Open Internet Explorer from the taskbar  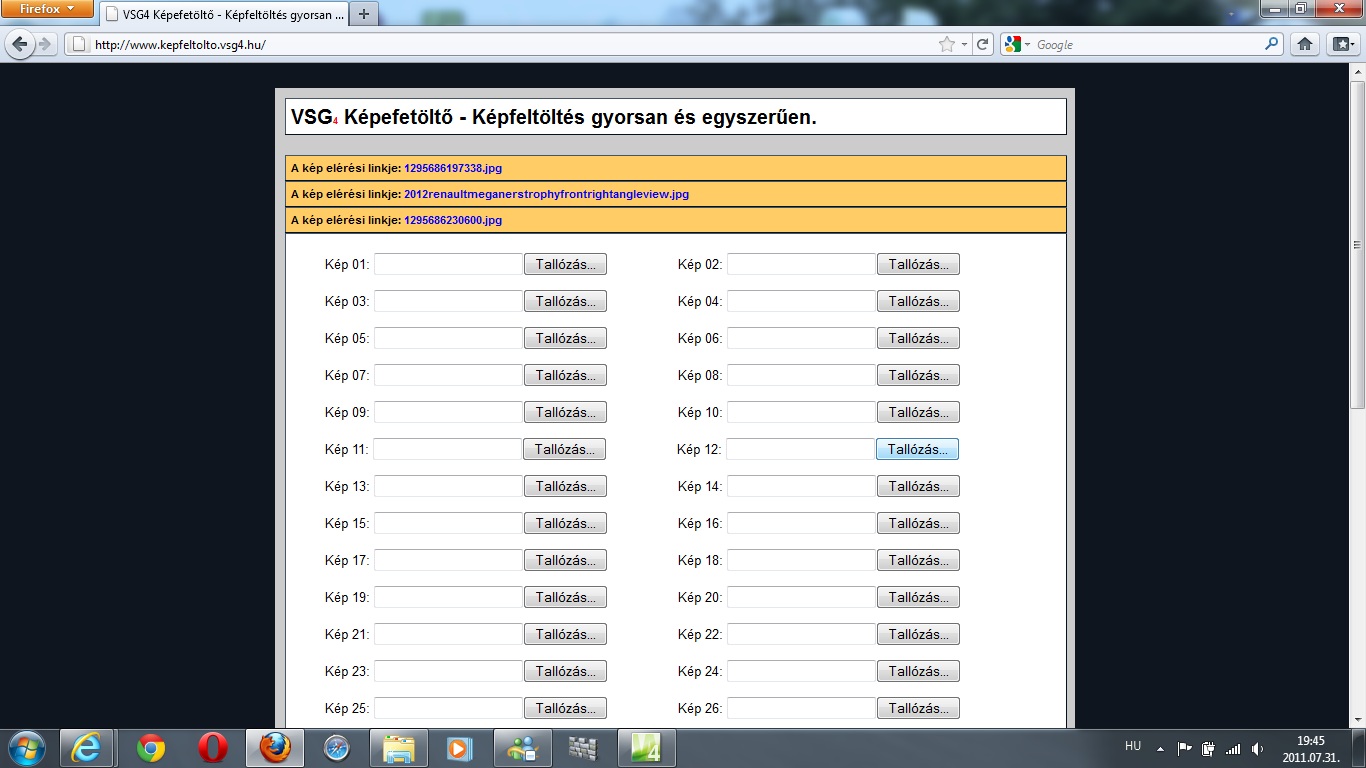coord(86,748)
